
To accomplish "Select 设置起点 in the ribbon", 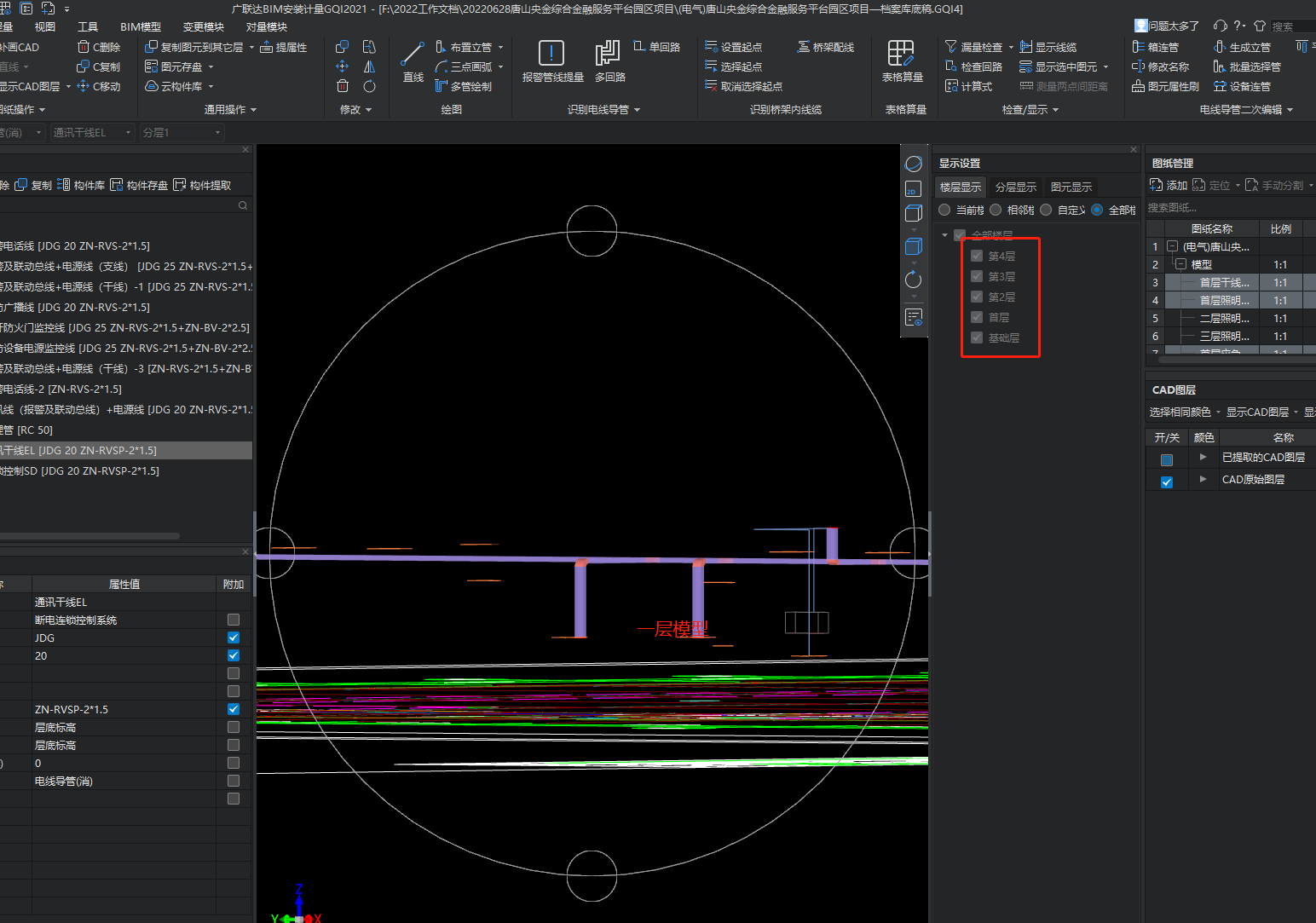I will click(734, 47).
